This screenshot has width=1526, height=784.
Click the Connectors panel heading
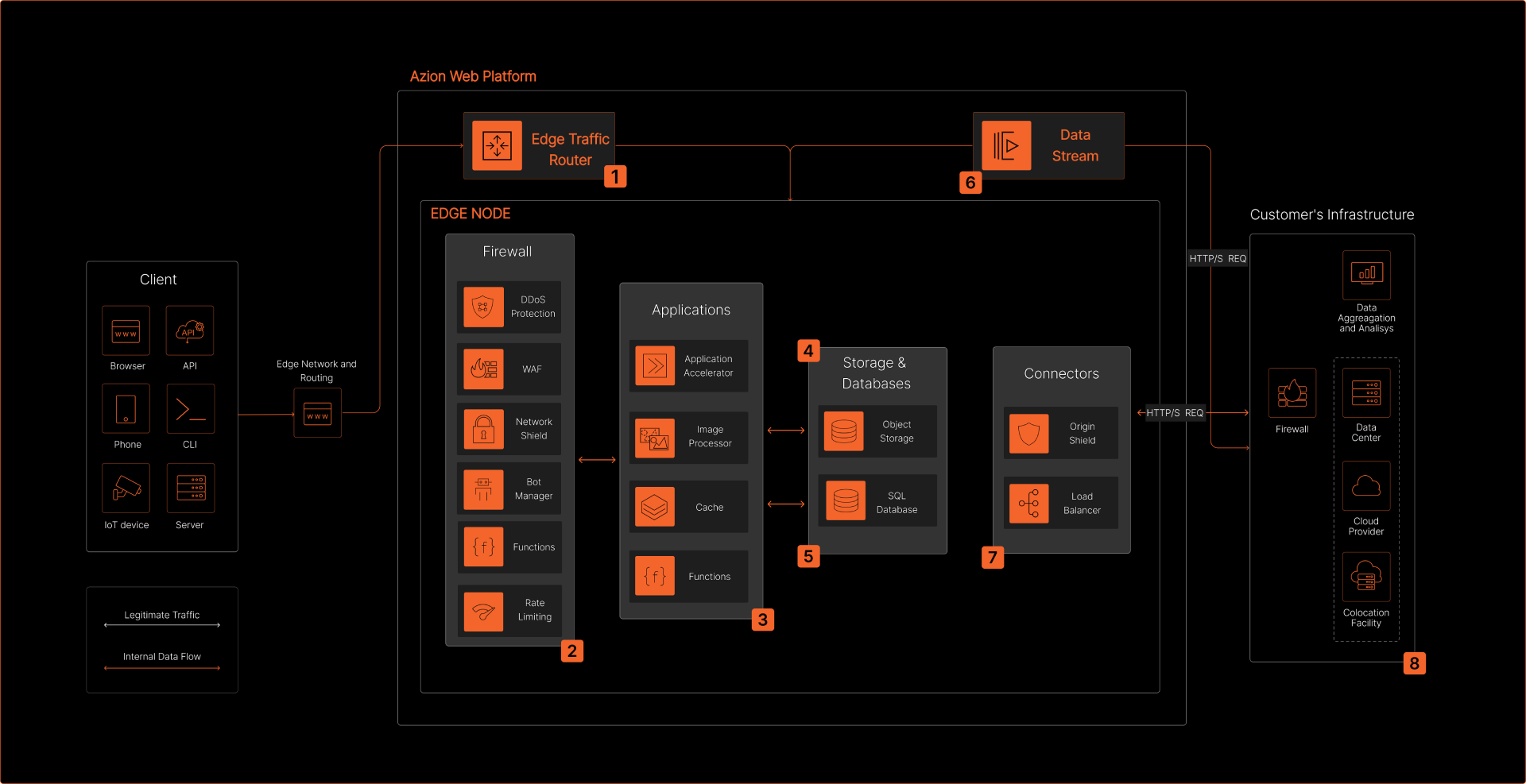click(x=1061, y=373)
